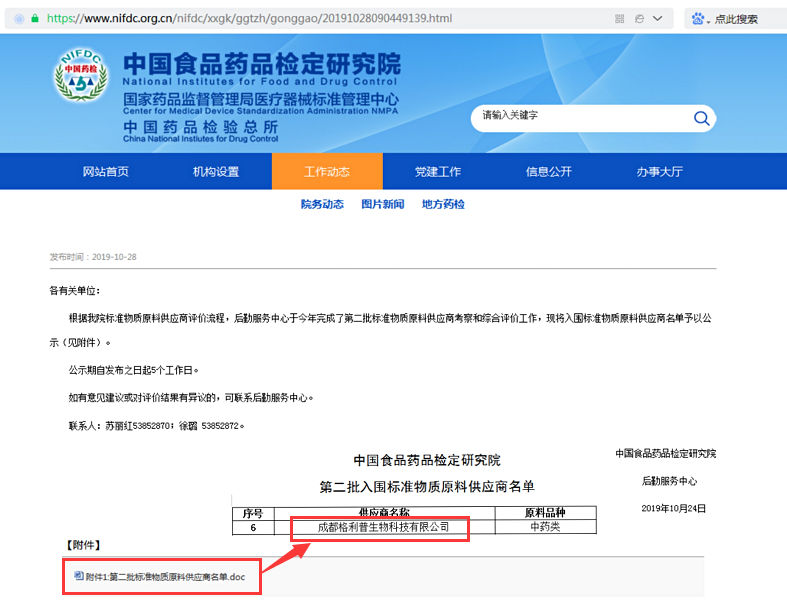Open the 地方药检 sub-navigation link

443,204
